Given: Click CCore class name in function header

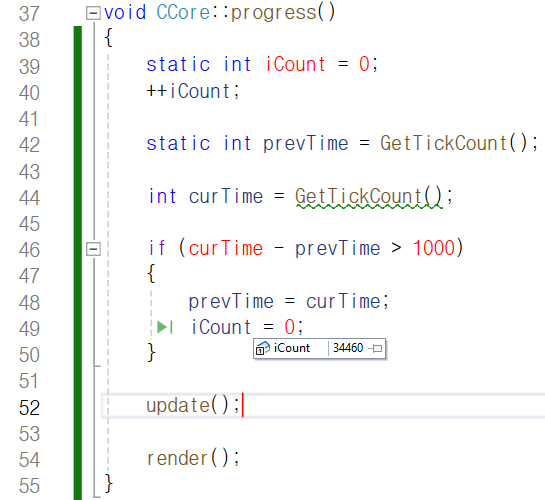Looking at the screenshot, I should coord(183,13).
